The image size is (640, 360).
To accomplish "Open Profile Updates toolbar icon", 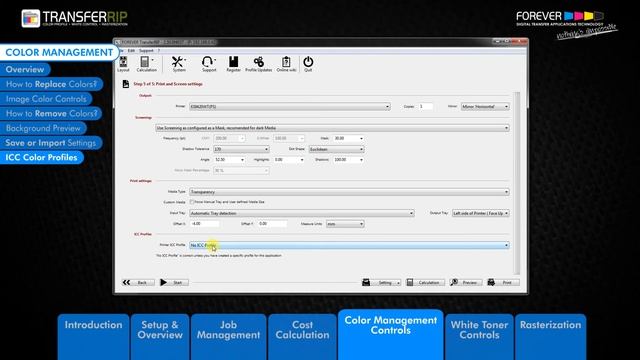I will tap(258, 64).
